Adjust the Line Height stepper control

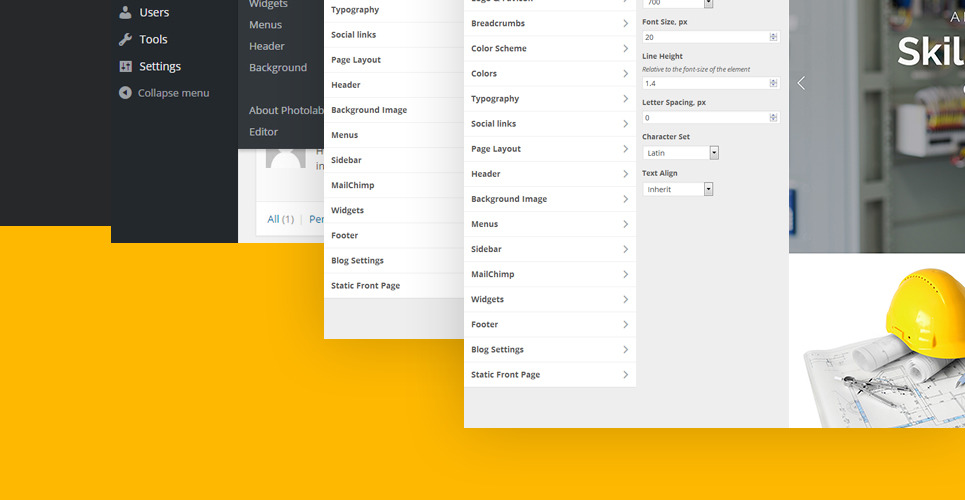(x=773, y=84)
